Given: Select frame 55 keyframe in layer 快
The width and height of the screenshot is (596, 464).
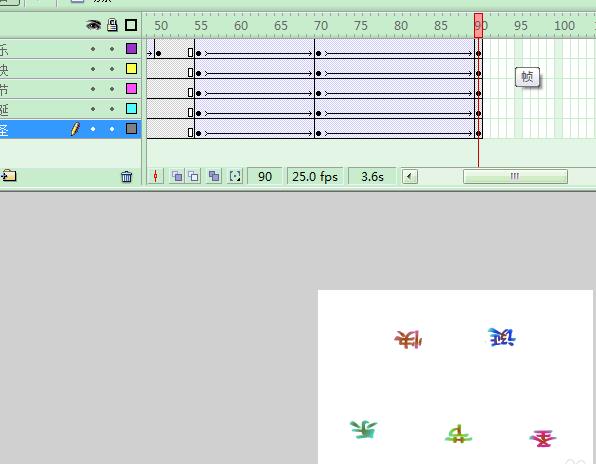Looking at the screenshot, I should tap(198, 73).
